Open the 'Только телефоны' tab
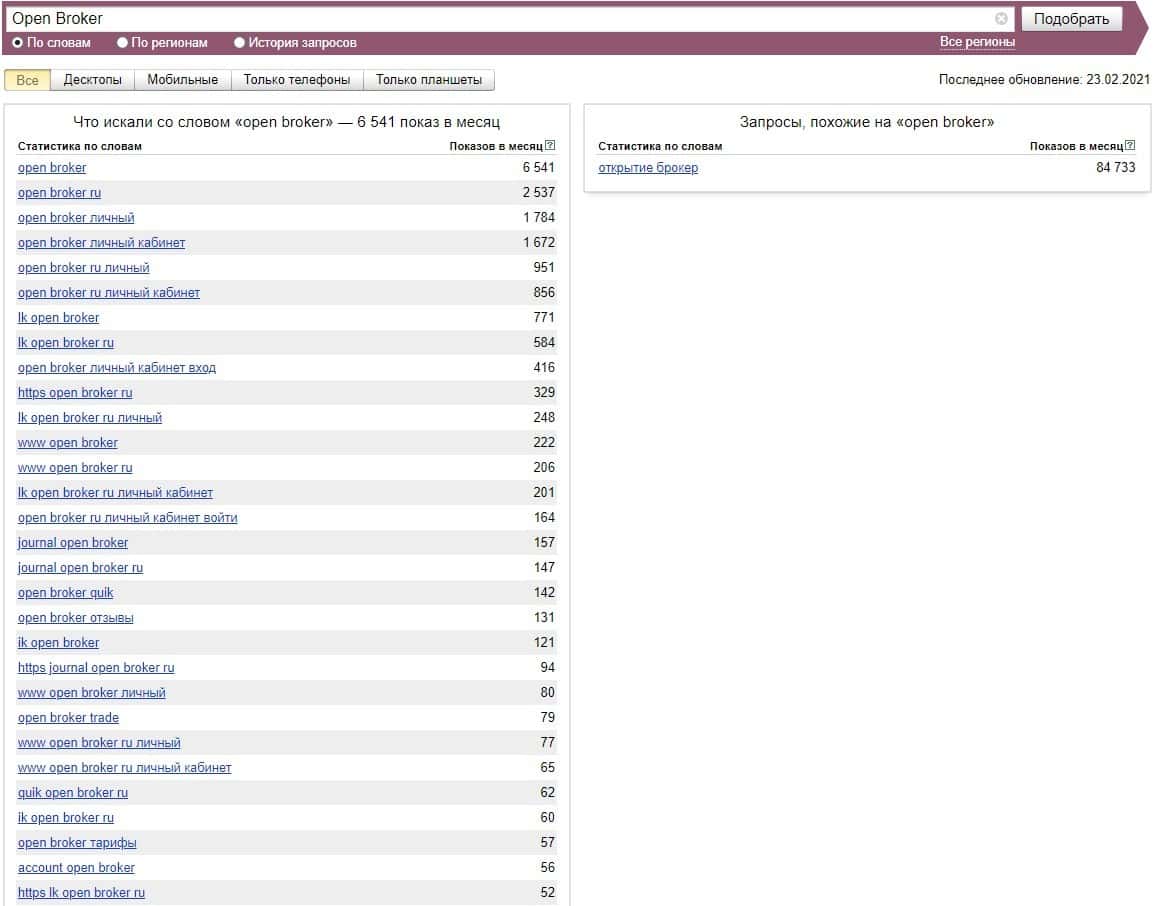Viewport: 1160px width, 906px height. (x=297, y=80)
